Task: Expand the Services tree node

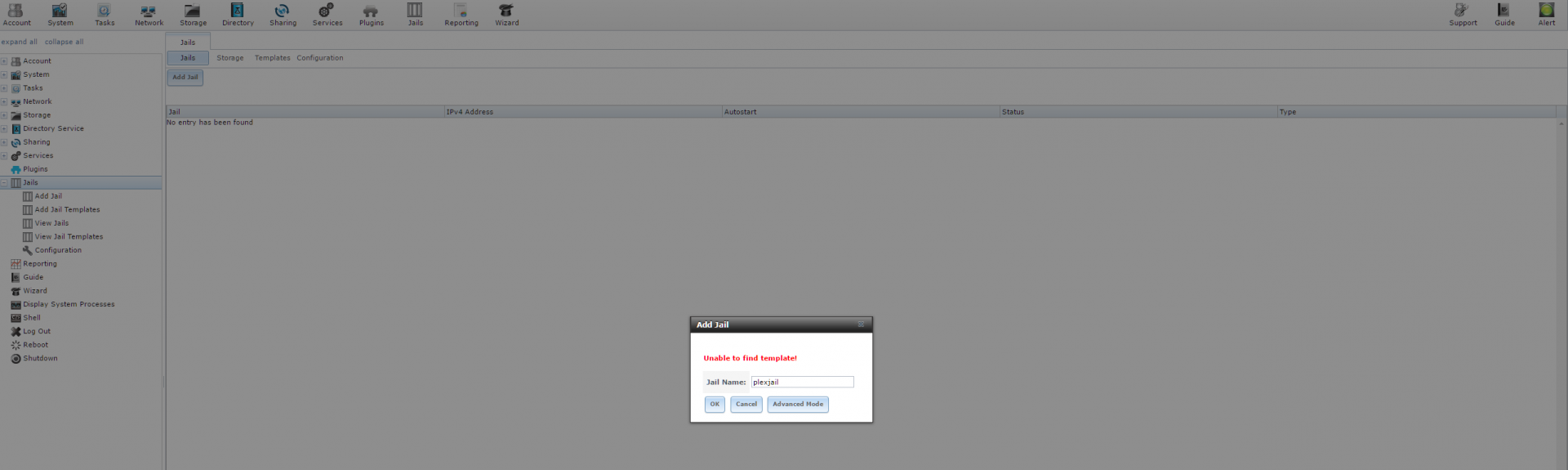Action: pyautogui.click(x=4, y=156)
